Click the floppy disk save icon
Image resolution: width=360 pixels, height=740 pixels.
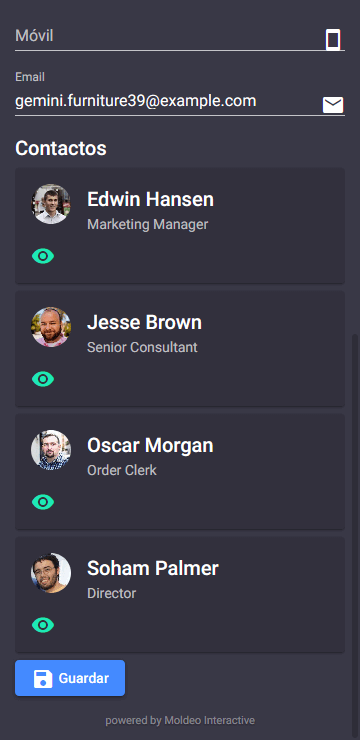point(43,679)
